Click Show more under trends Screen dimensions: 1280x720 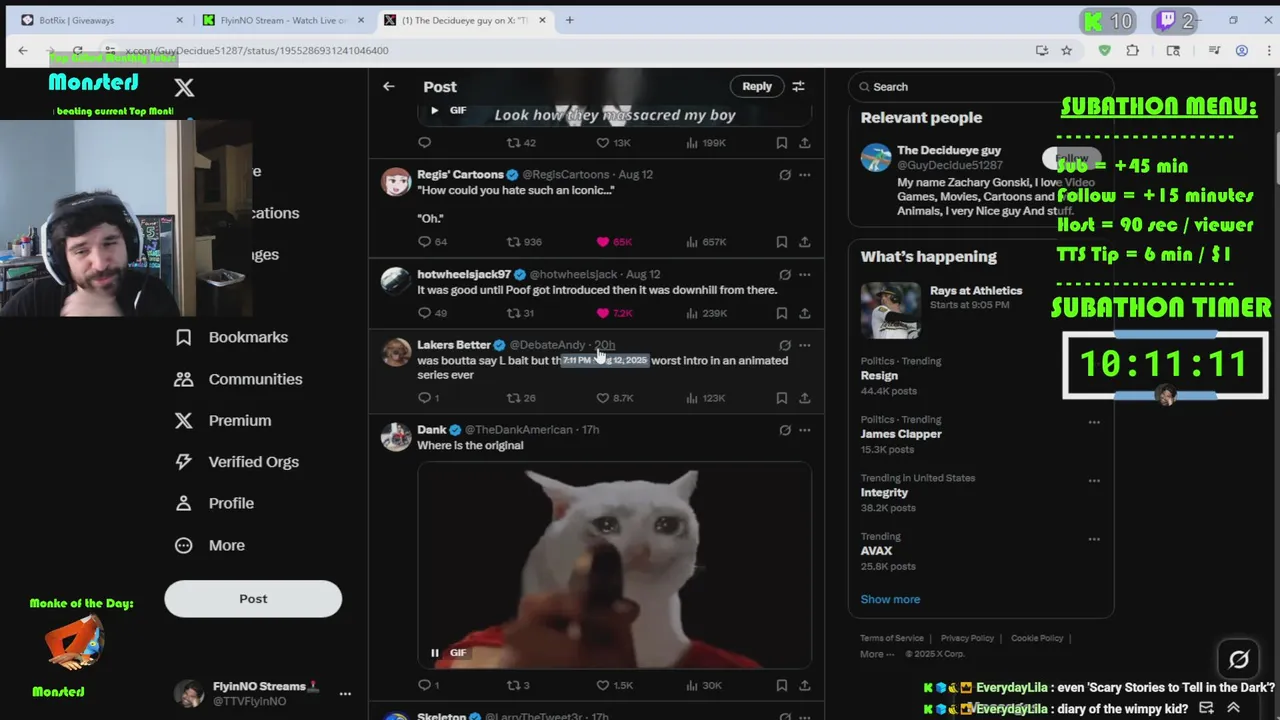pos(890,599)
